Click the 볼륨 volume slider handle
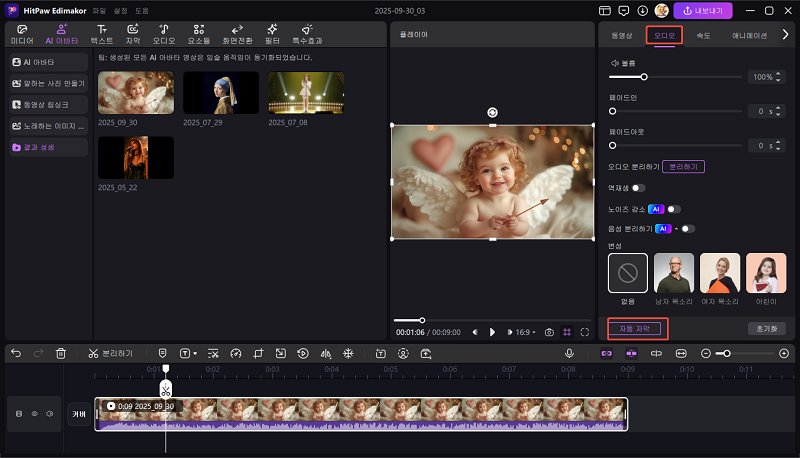The width and height of the screenshot is (800, 458). click(644, 77)
